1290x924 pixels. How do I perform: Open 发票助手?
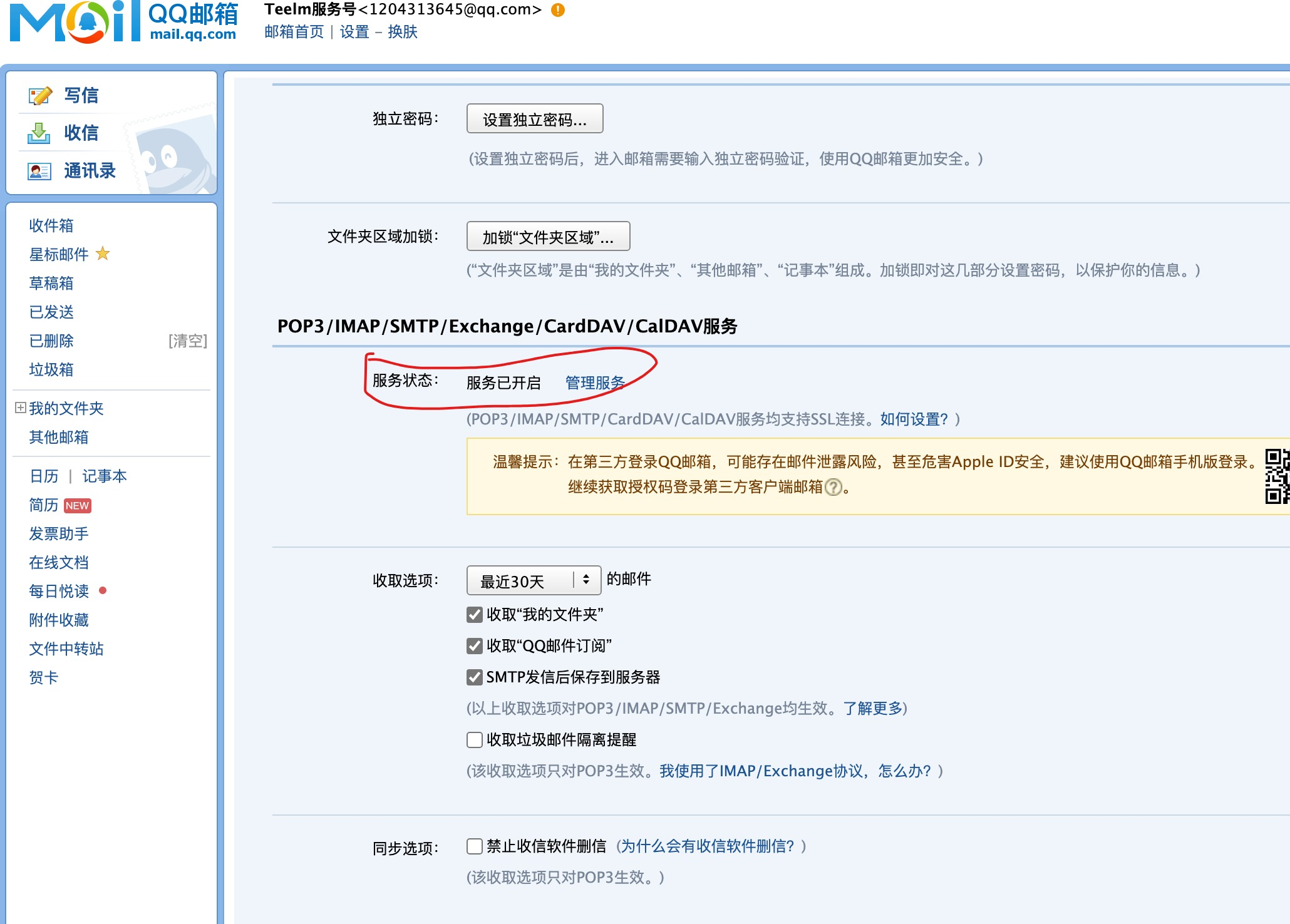(59, 533)
